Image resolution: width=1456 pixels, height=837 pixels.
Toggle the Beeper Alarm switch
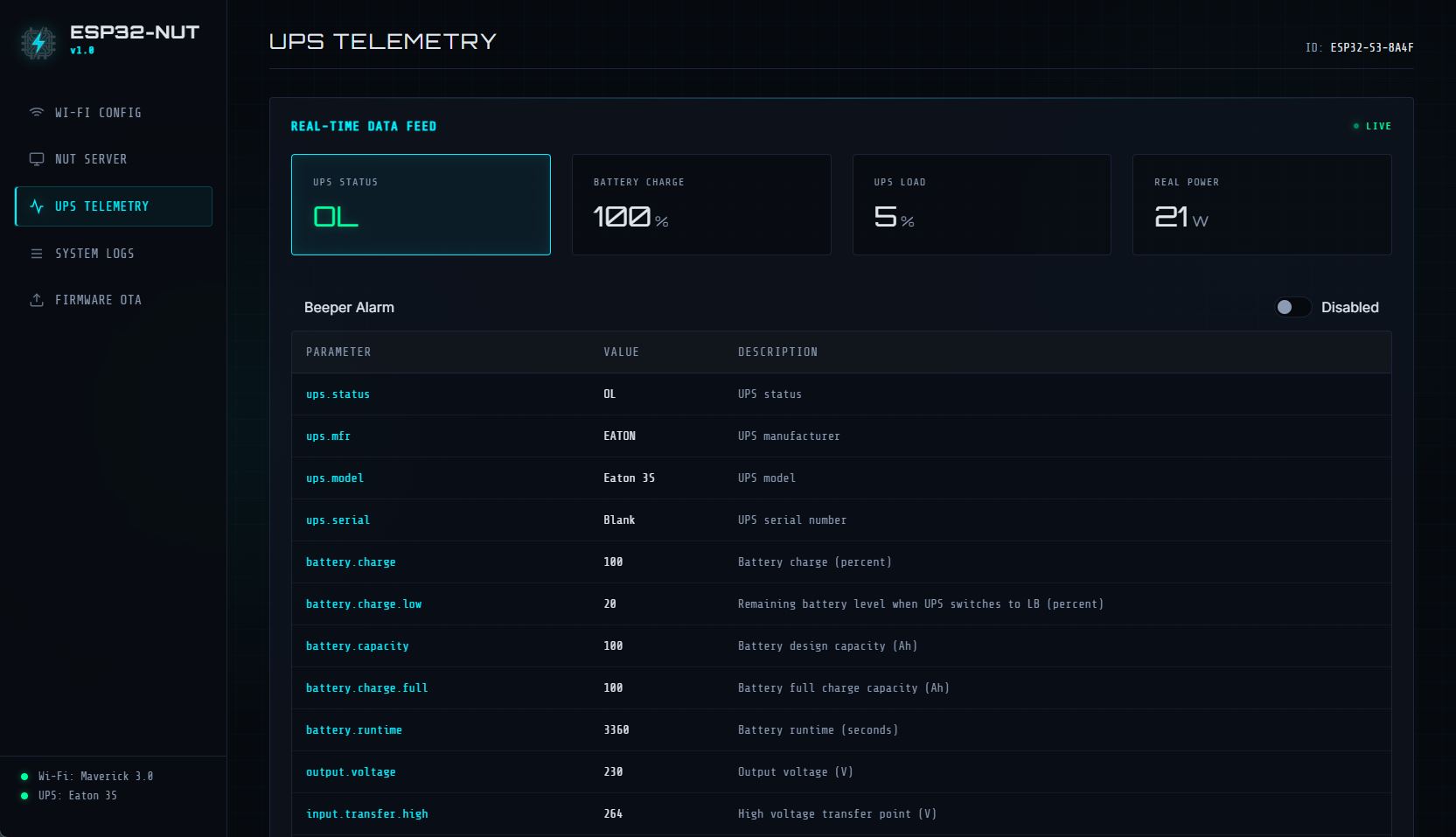(x=1292, y=307)
